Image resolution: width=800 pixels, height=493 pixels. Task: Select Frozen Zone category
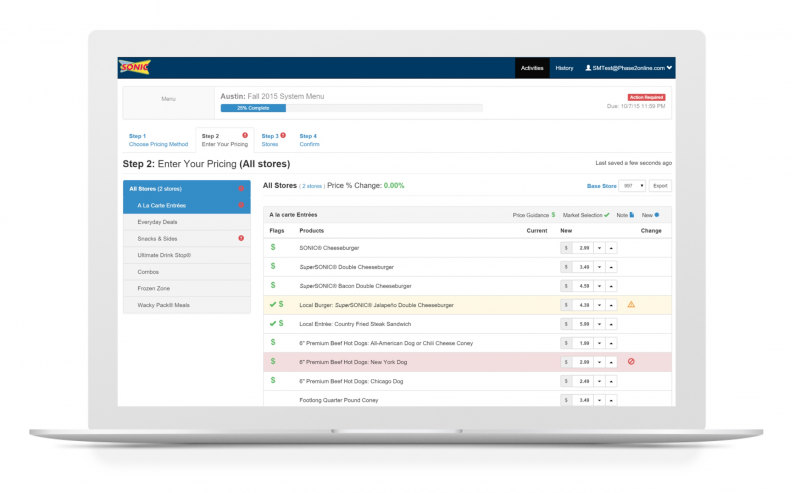point(186,288)
